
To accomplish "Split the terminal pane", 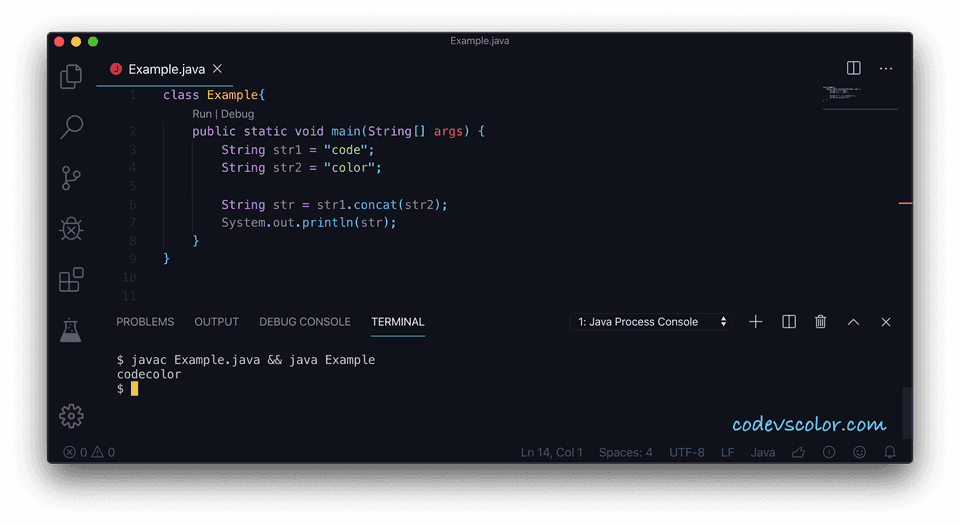I will pos(789,321).
